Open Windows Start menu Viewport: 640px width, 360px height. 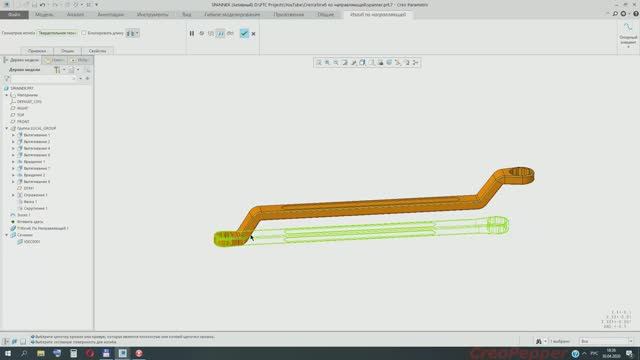[8, 353]
